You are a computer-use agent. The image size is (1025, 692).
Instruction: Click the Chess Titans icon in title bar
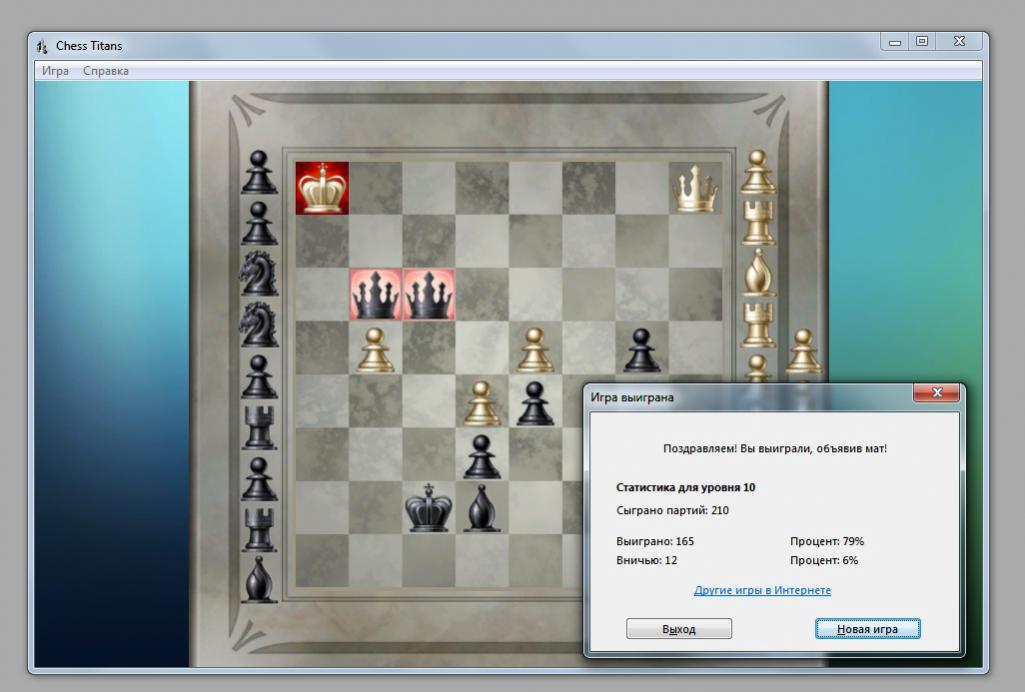click(42, 46)
